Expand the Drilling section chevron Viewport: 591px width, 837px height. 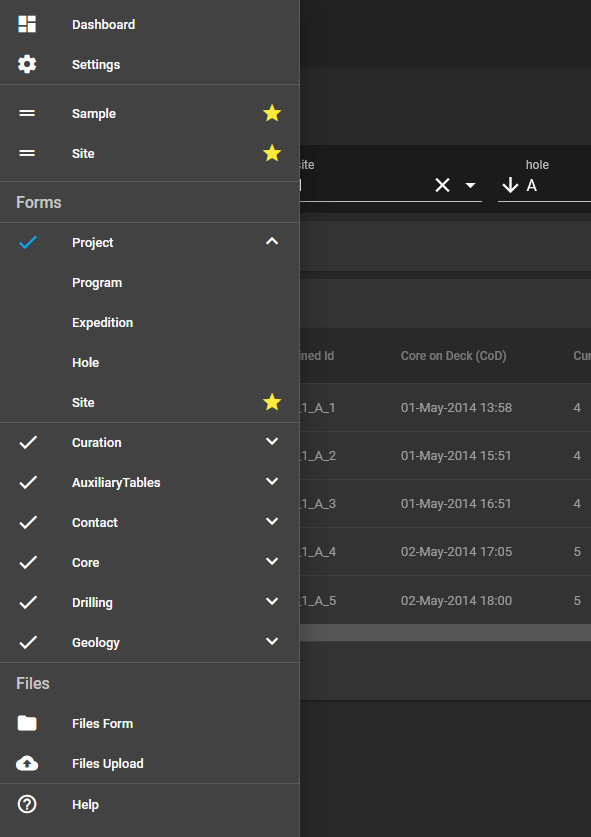click(271, 602)
